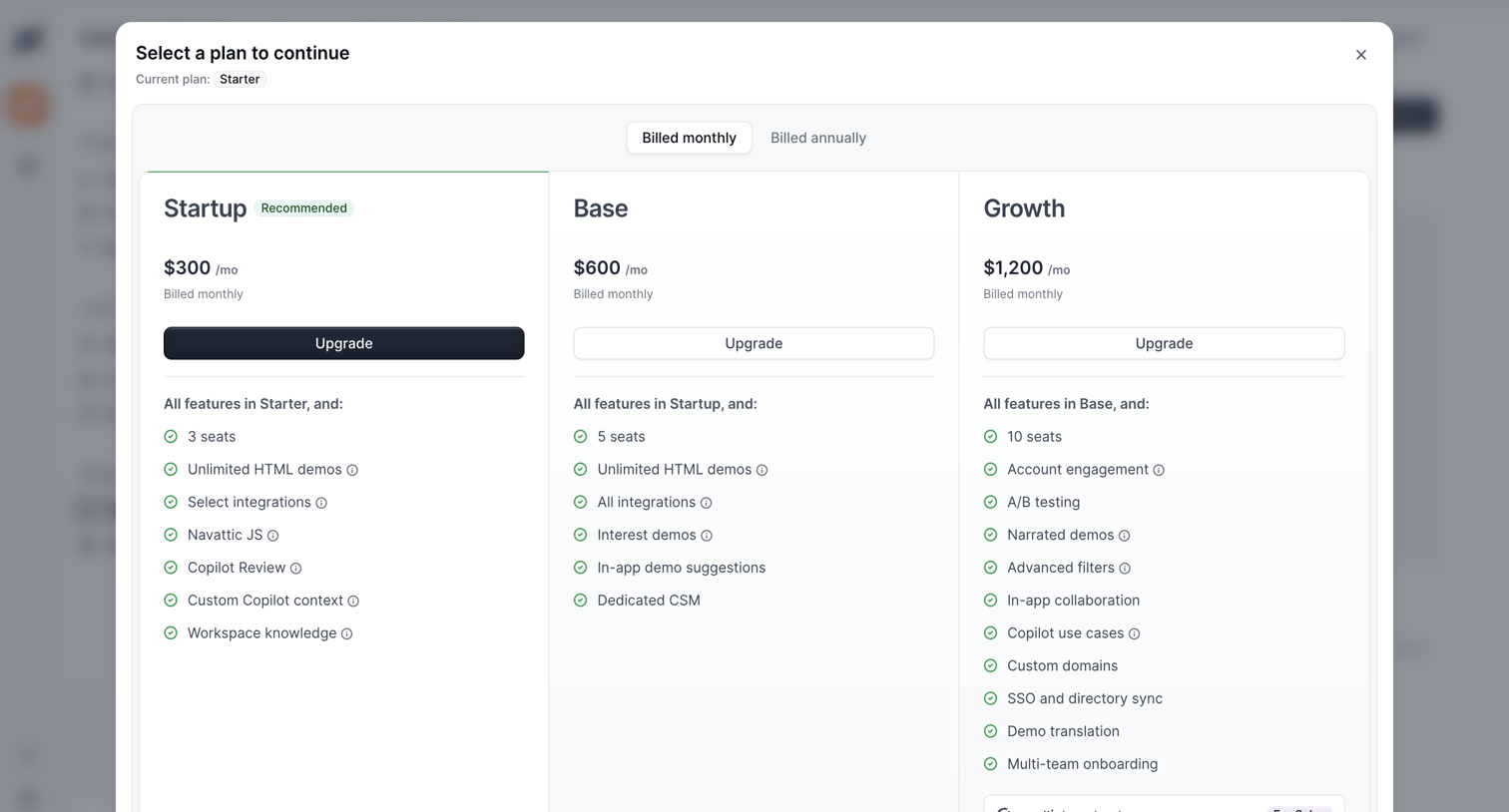Click the "Dedicated CSM" feature

coord(649,601)
